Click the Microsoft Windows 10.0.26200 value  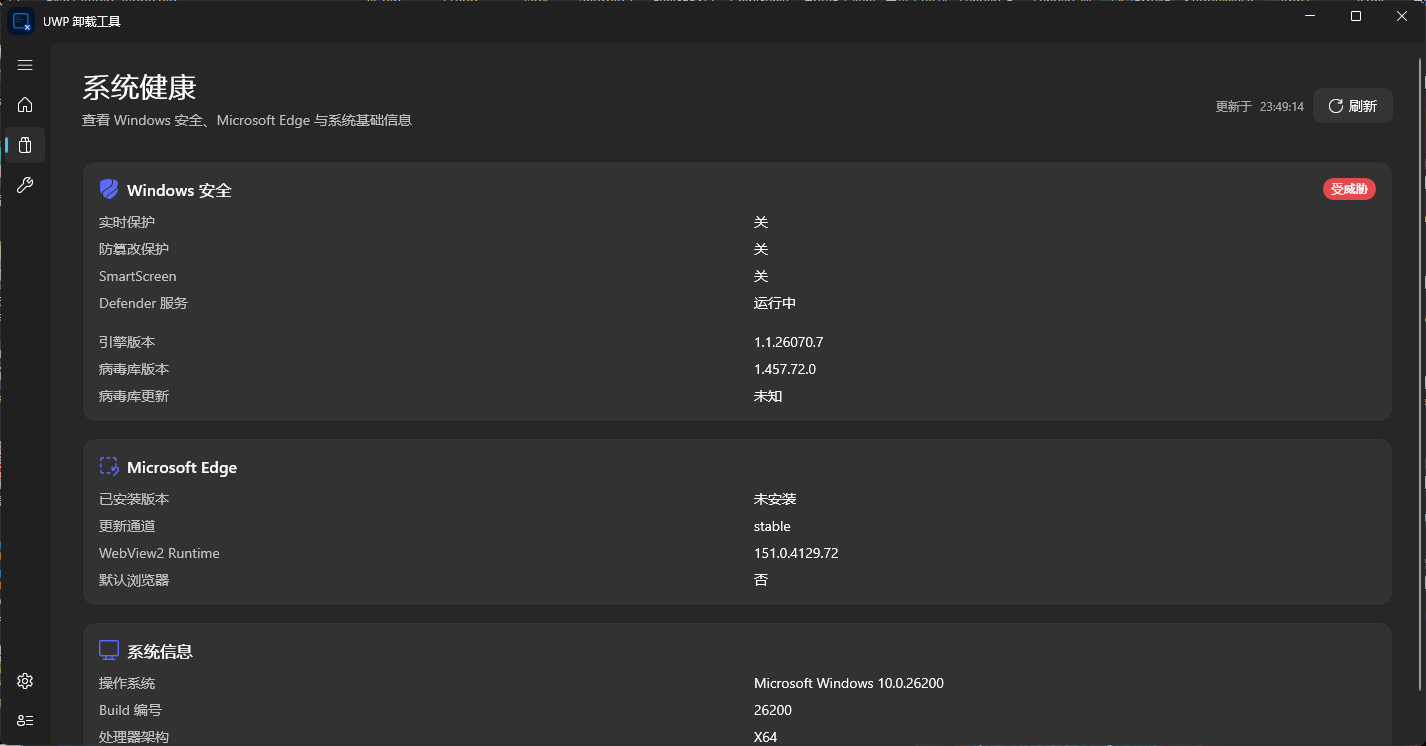[849, 683]
